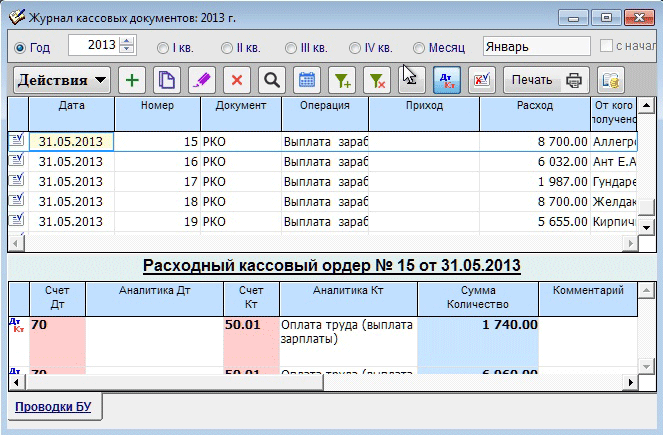The width and height of the screenshot is (663, 435).
Task: Switch to the Проводки БУ tab
Action: click(x=53, y=407)
